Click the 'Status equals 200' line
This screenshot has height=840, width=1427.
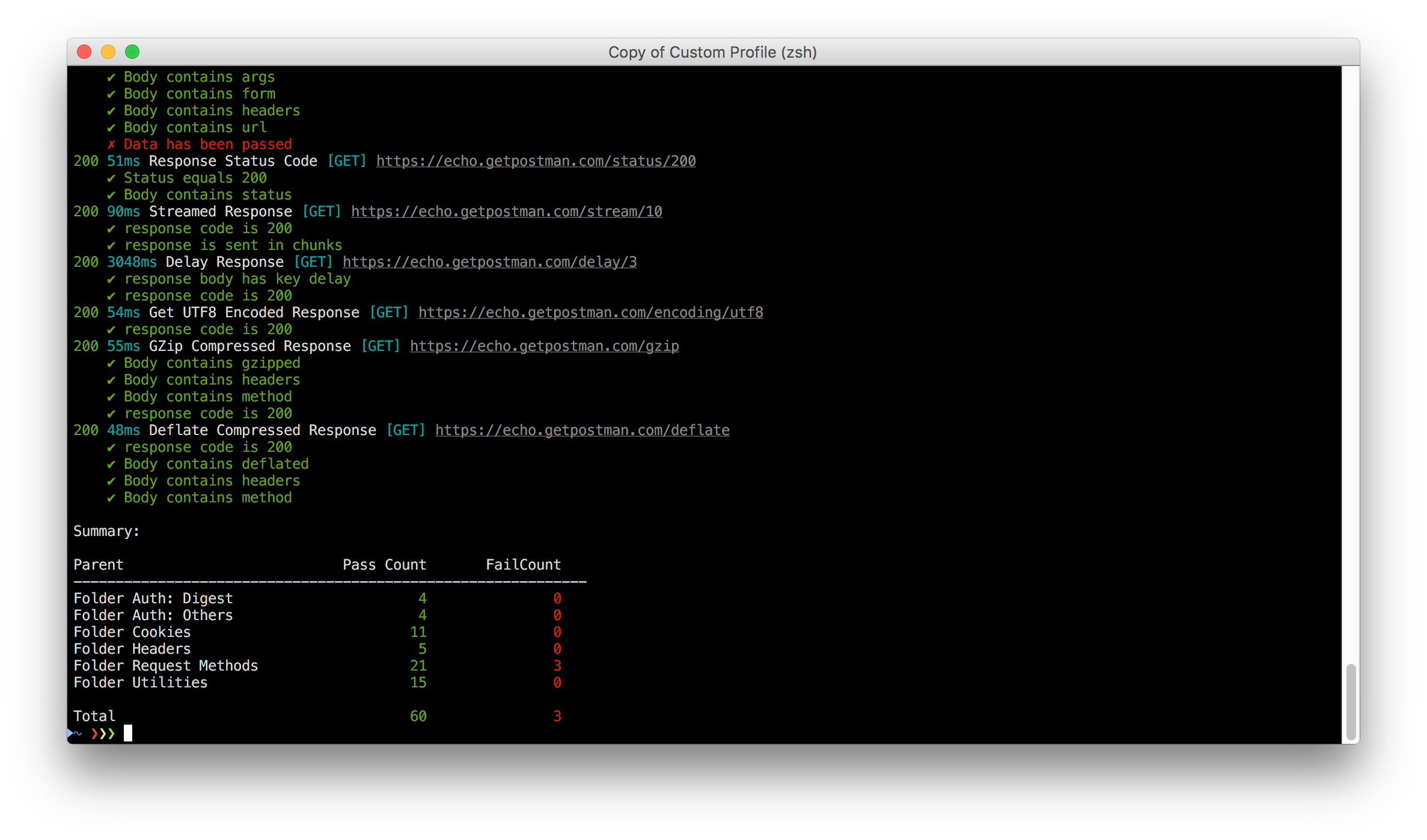pyautogui.click(x=187, y=178)
